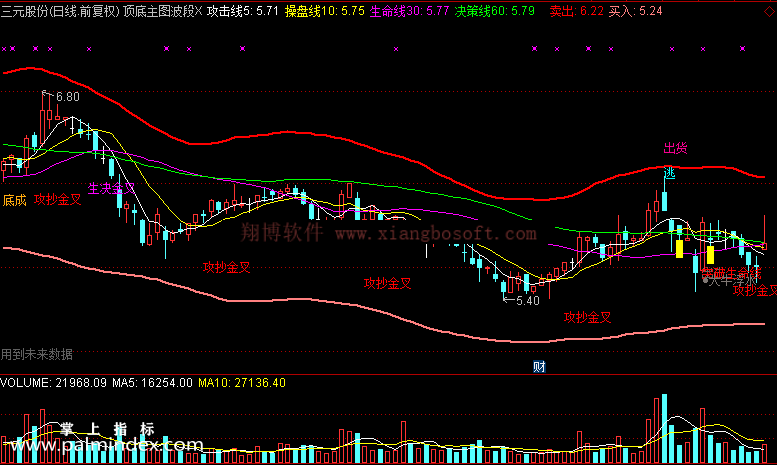Select the yellow MA10: 27136.40 volume readout
777x465 pixels.
click(242, 383)
